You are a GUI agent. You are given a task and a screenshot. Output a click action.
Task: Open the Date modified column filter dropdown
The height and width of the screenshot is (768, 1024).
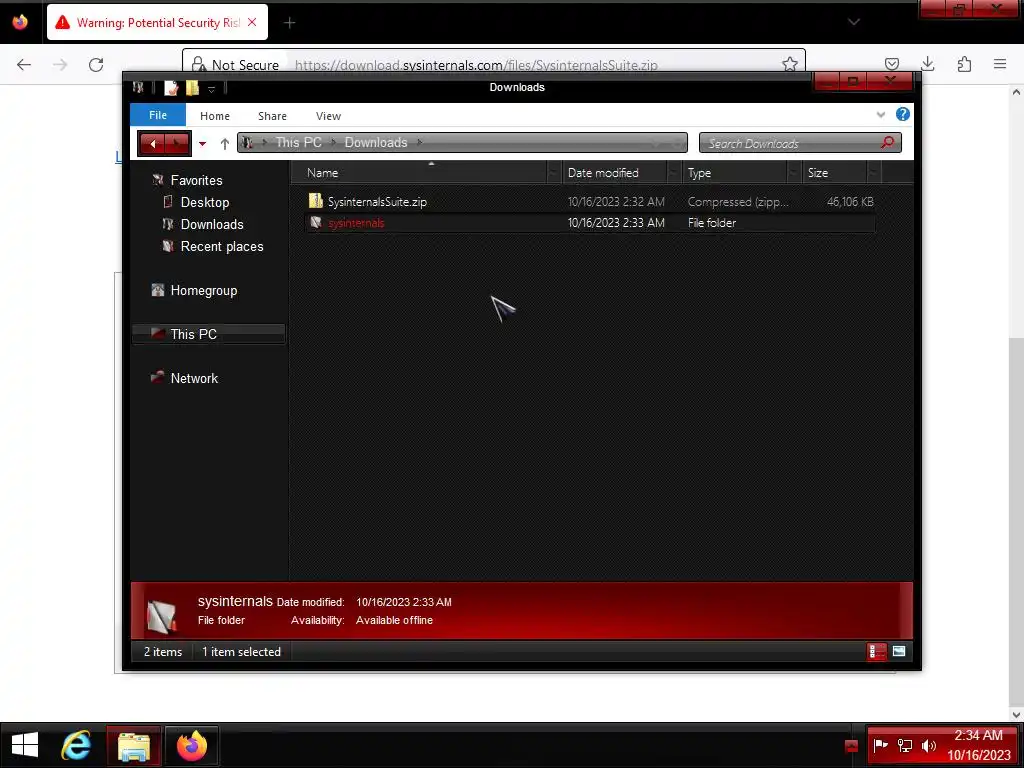tap(675, 173)
